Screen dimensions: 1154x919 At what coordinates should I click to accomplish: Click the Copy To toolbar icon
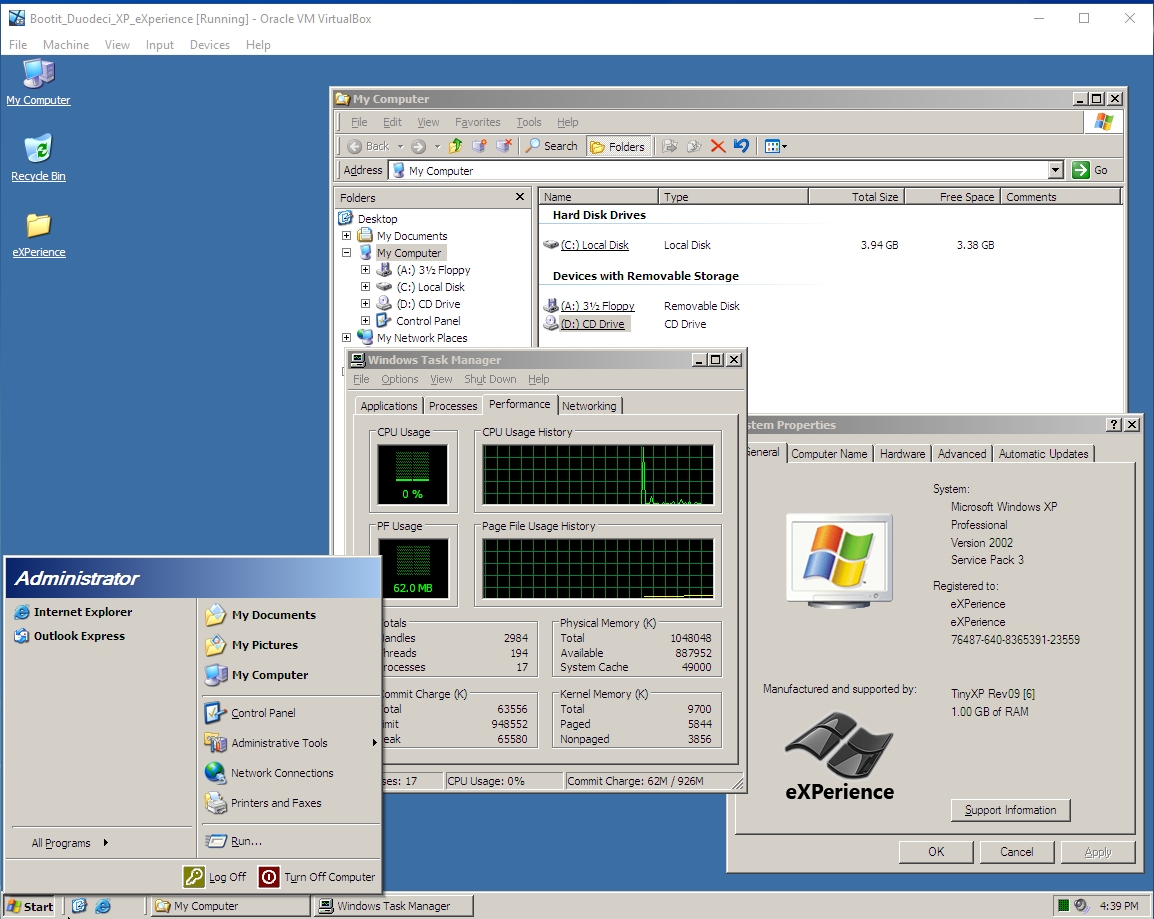[693, 146]
